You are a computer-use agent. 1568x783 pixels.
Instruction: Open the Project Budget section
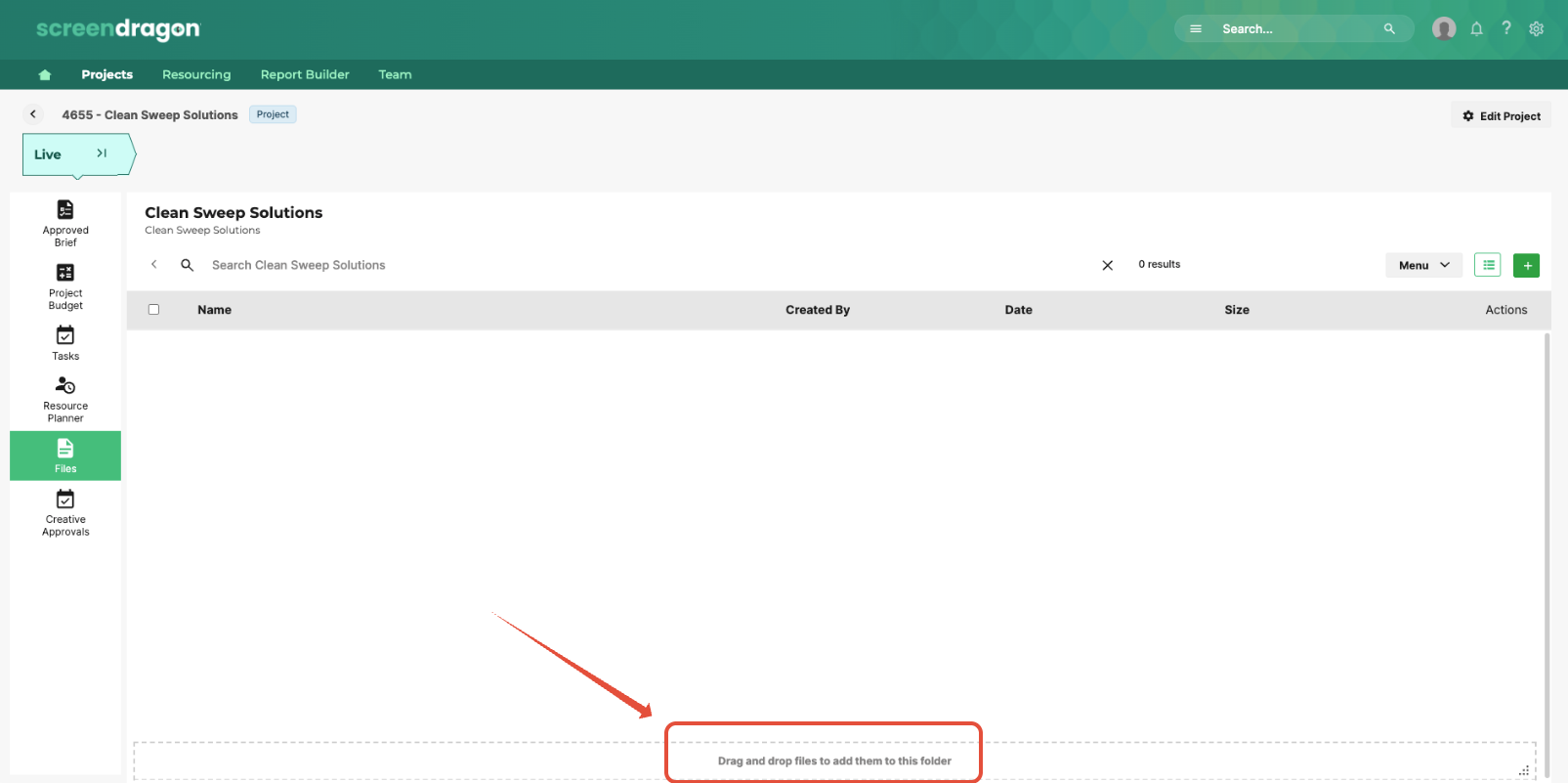(x=65, y=286)
